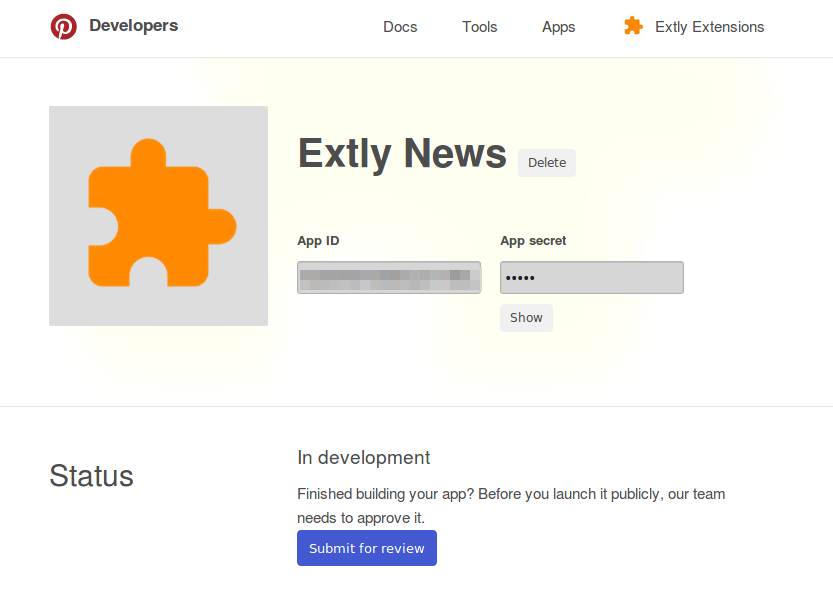Image resolution: width=833 pixels, height=607 pixels.
Task: Submit the app for review
Action: (367, 548)
